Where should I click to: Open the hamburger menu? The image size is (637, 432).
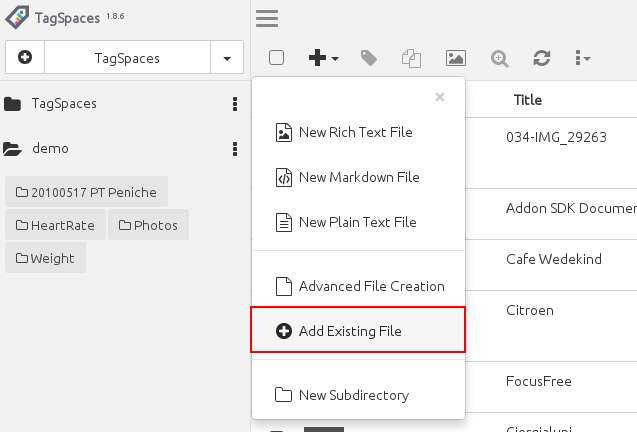267,18
